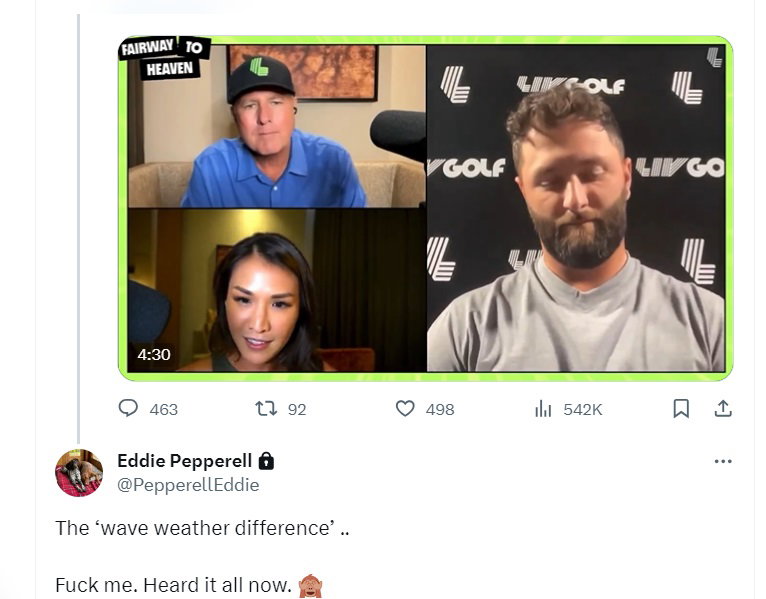Click the Fairway To Heaven logo badge

point(165,58)
